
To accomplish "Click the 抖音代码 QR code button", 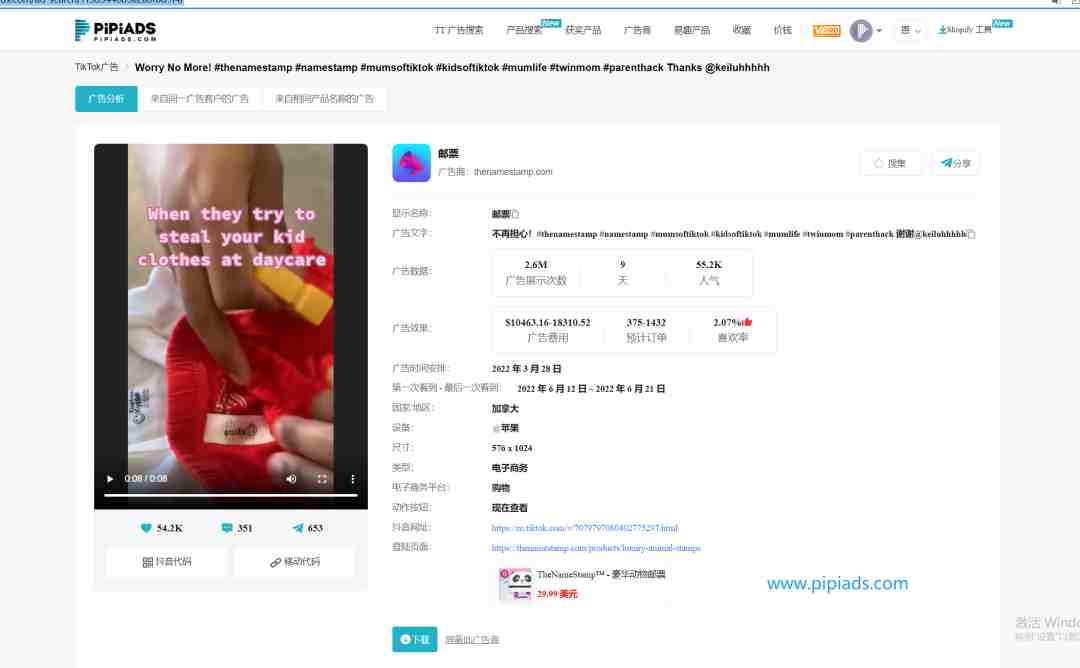I will (x=167, y=562).
